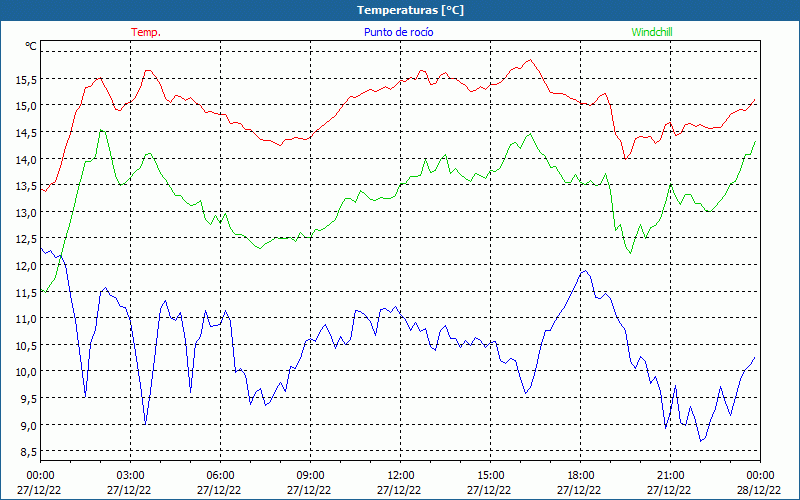
Task: Select the blue 'Punto de rocío' legend label
Action: pyautogui.click(x=398, y=32)
